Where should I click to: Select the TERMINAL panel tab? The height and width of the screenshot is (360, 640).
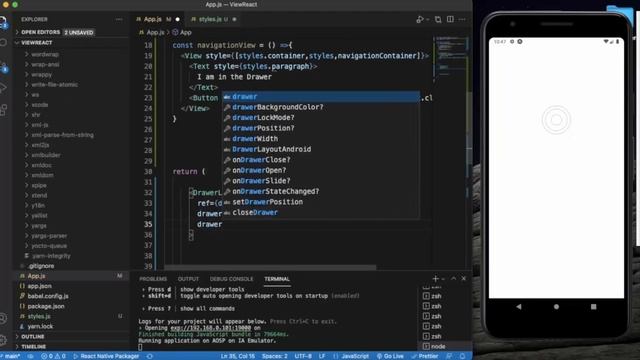[277, 279]
